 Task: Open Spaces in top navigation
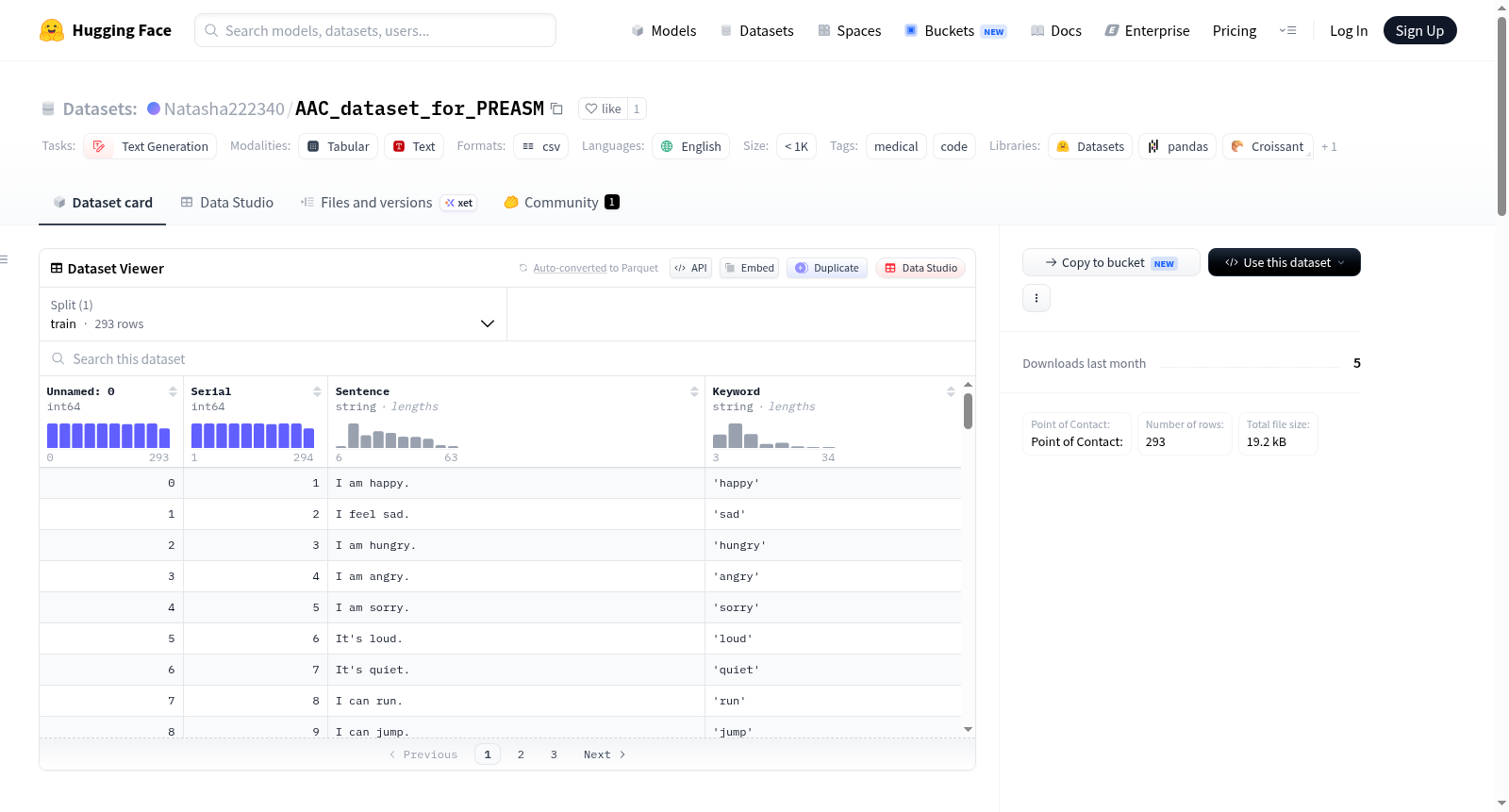click(850, 30)
